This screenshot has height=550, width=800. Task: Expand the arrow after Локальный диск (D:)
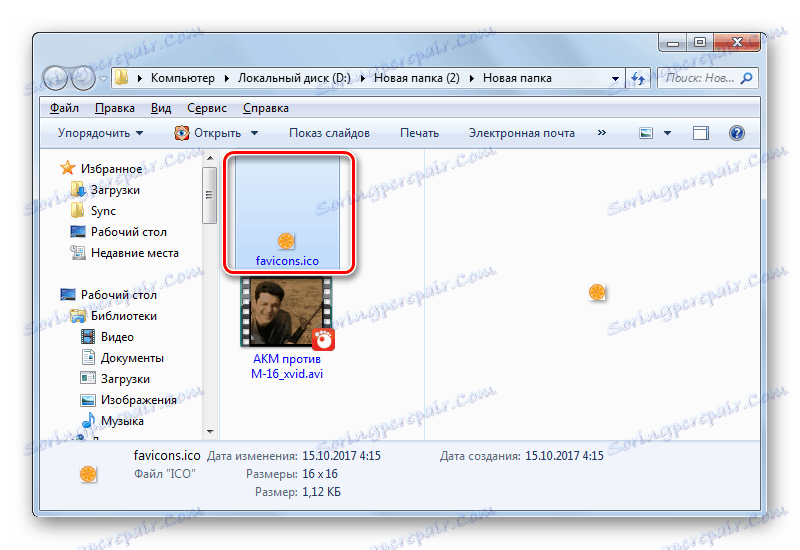pyautogui.click(x=363, y=79)
